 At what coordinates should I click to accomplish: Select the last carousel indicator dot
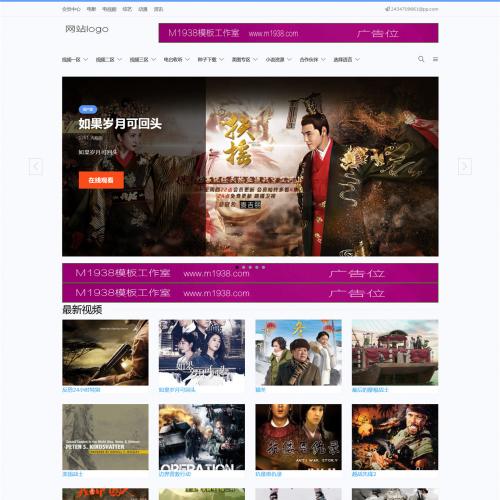click(x=264, y=267)
